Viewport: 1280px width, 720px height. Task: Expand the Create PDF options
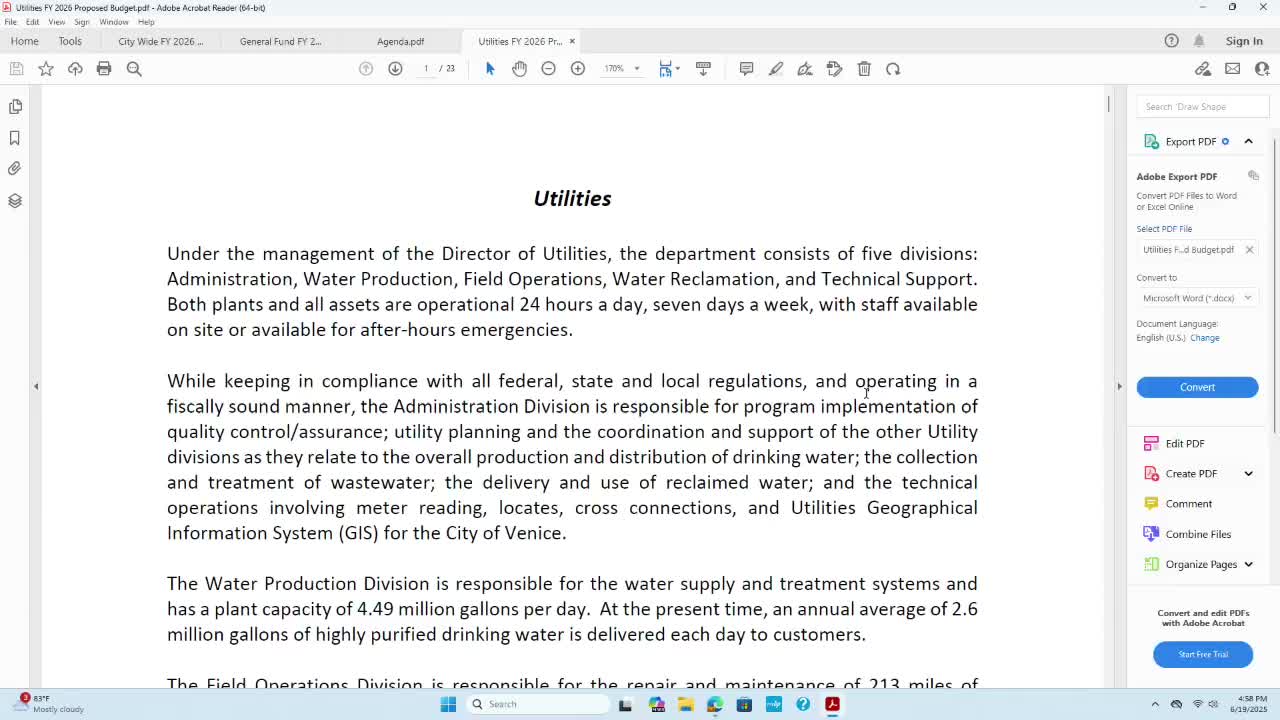coord(1248,474)
